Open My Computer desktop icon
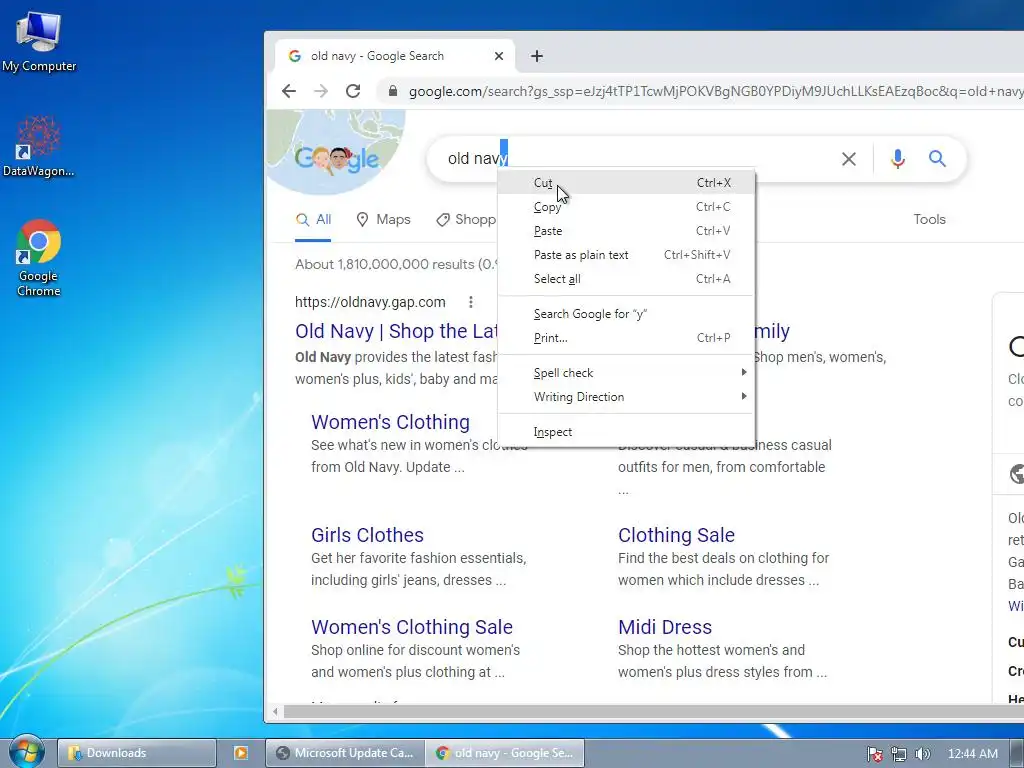The image size is (1024, 768). 39,42
